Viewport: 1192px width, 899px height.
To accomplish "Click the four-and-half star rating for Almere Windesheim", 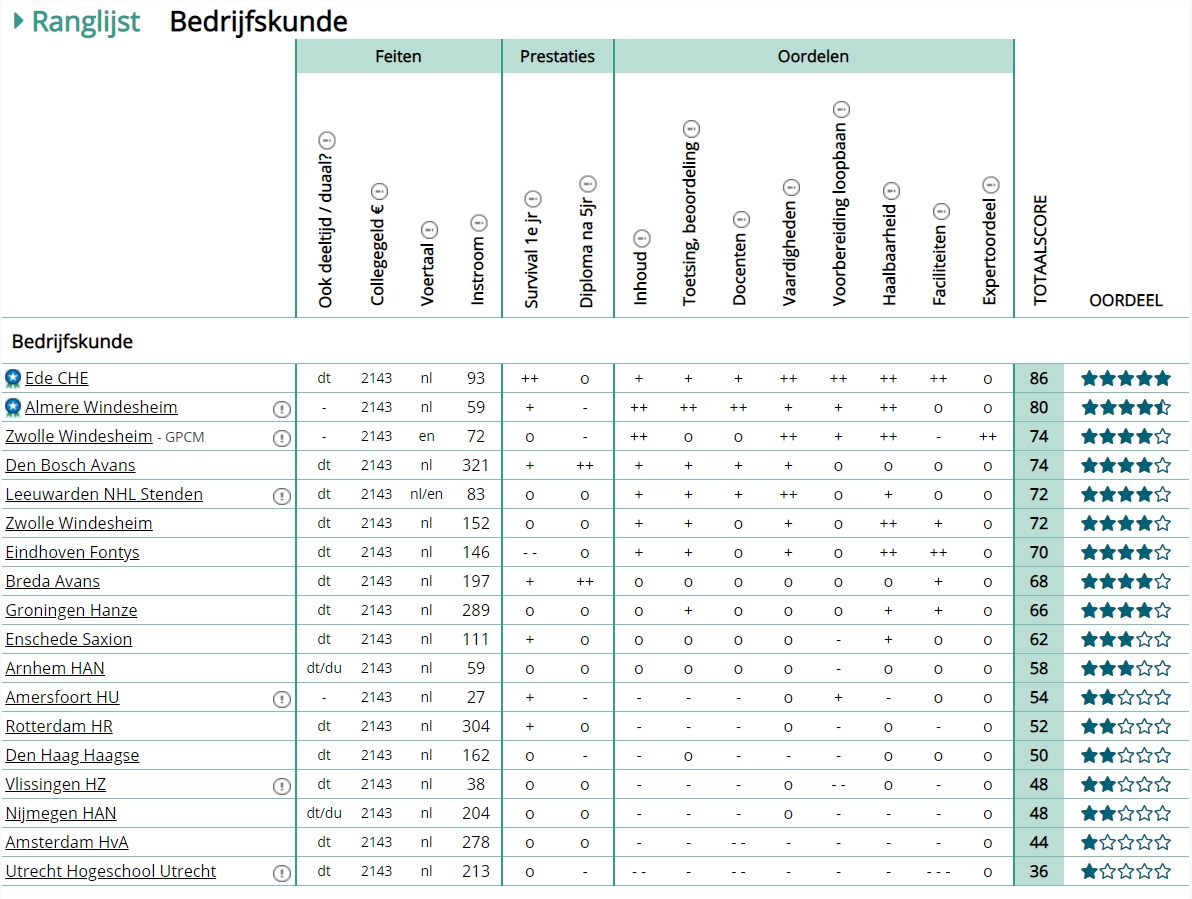I will point(1126,407).
